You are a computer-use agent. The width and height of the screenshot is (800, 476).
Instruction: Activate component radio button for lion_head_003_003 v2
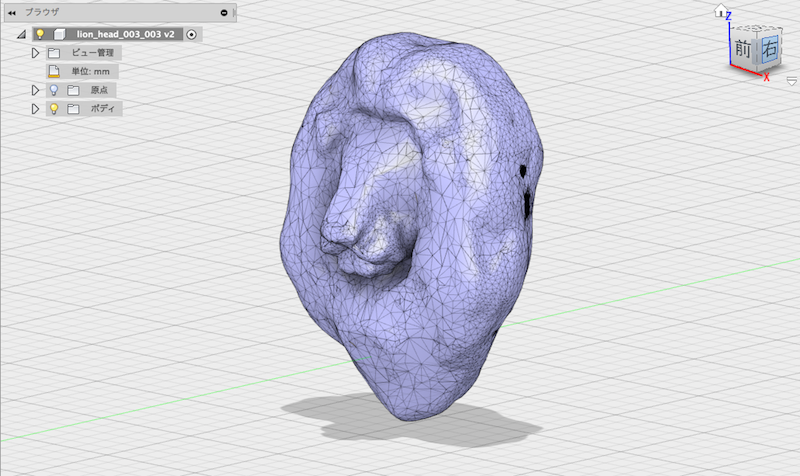point(191,34)
